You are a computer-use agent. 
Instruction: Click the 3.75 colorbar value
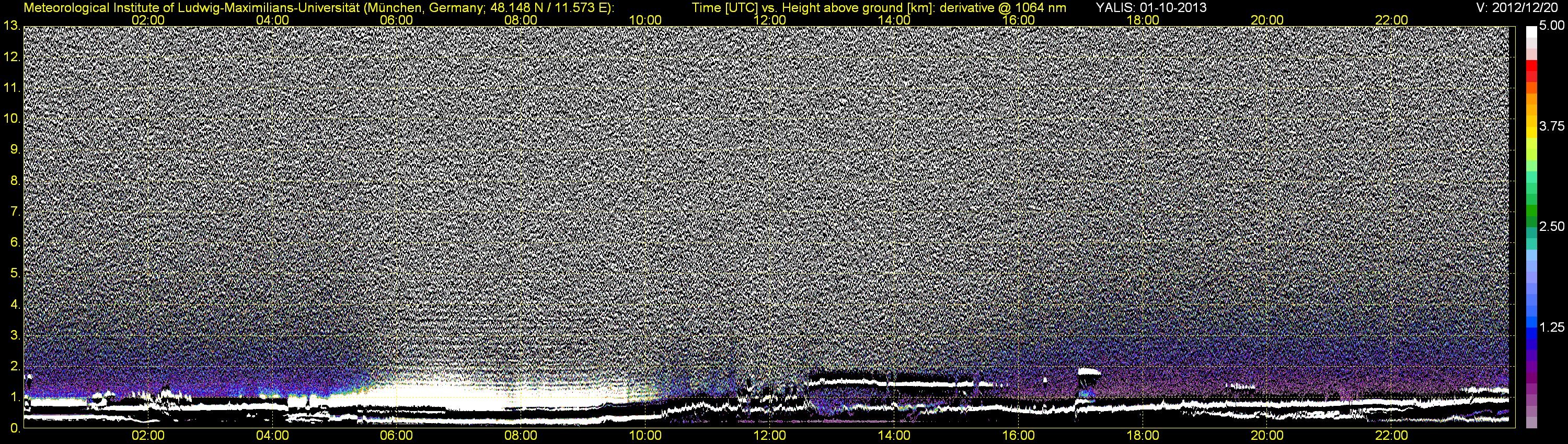[x=1552, y=126]
